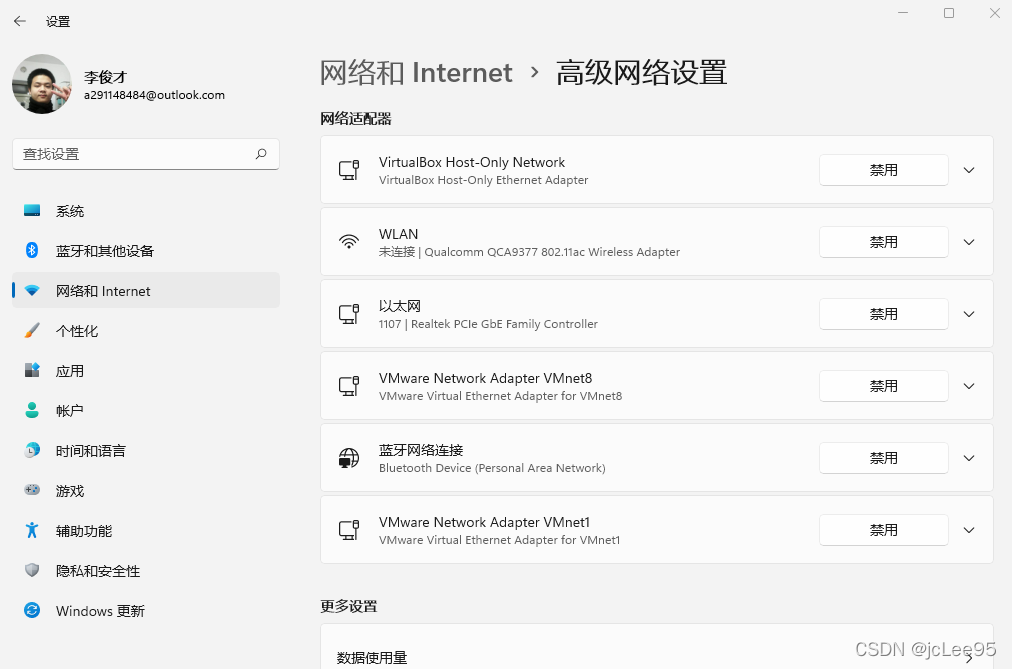Open the Windows 更新 page
This screenshot has height=669, width=1012.
click(x=146, y=611)
